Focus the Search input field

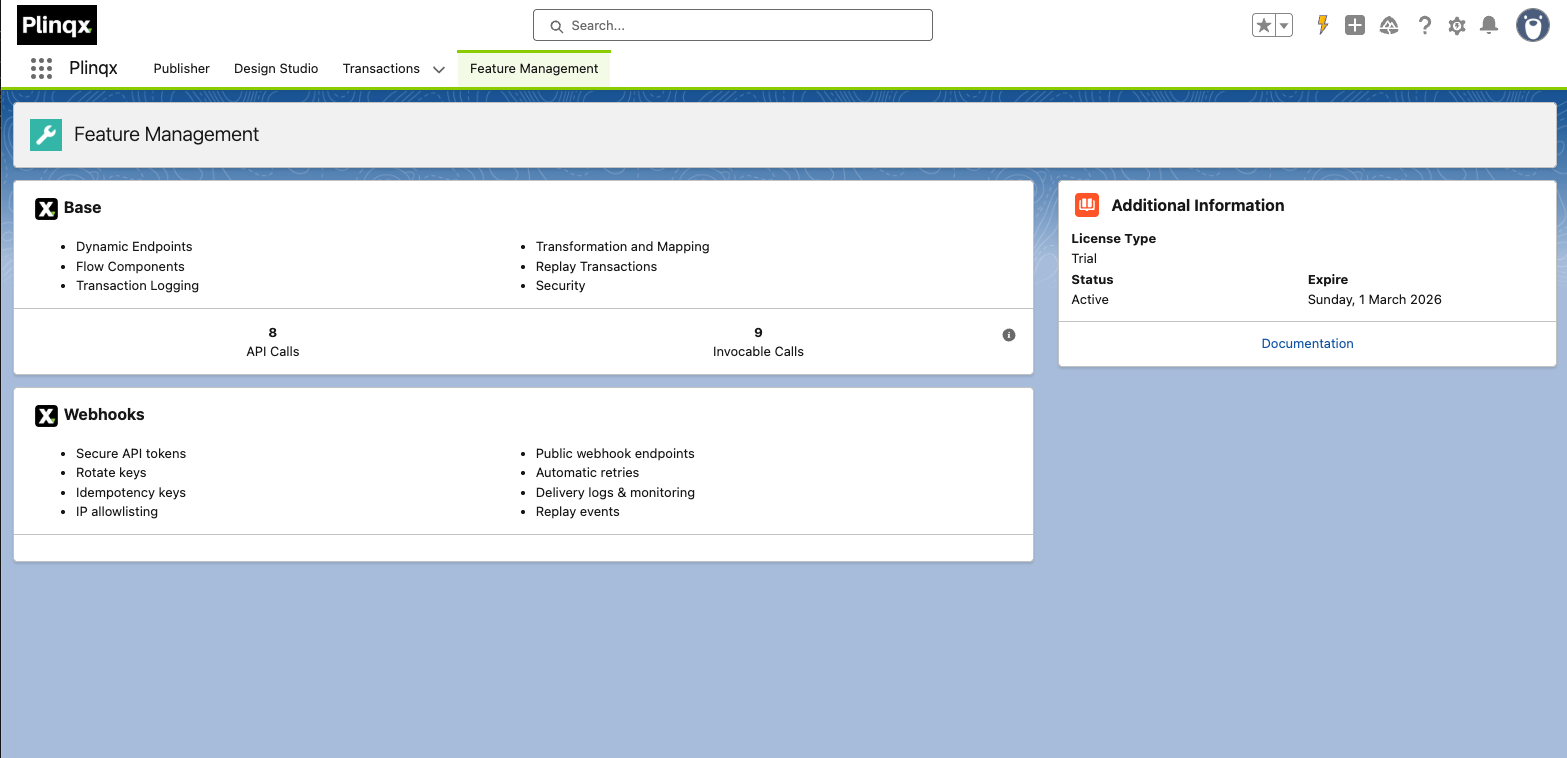click(733, 25)
